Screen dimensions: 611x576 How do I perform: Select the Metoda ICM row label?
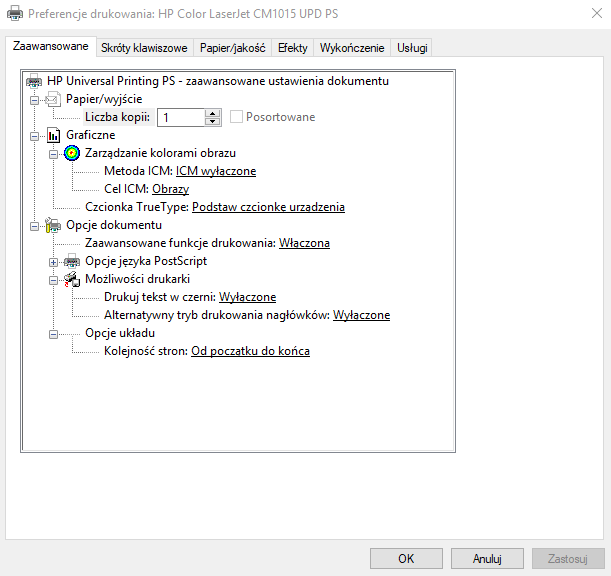pos(138,171)
